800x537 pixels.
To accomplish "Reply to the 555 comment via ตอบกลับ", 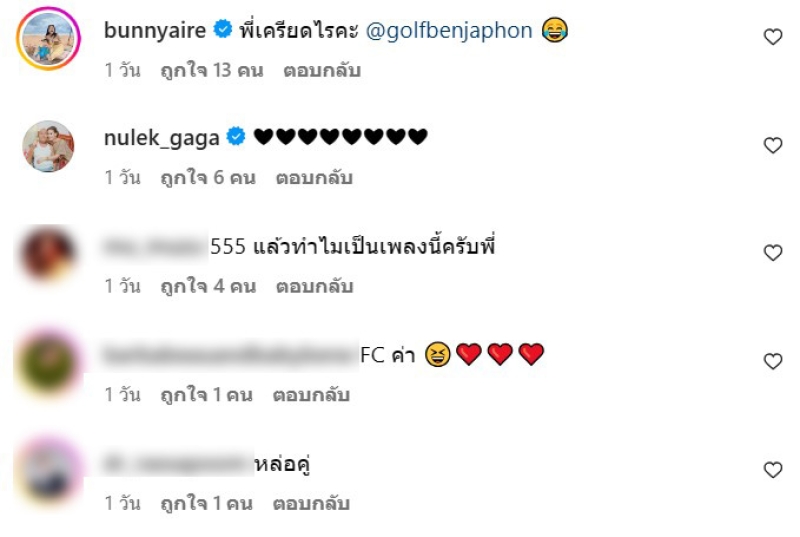I will [314, 286].
